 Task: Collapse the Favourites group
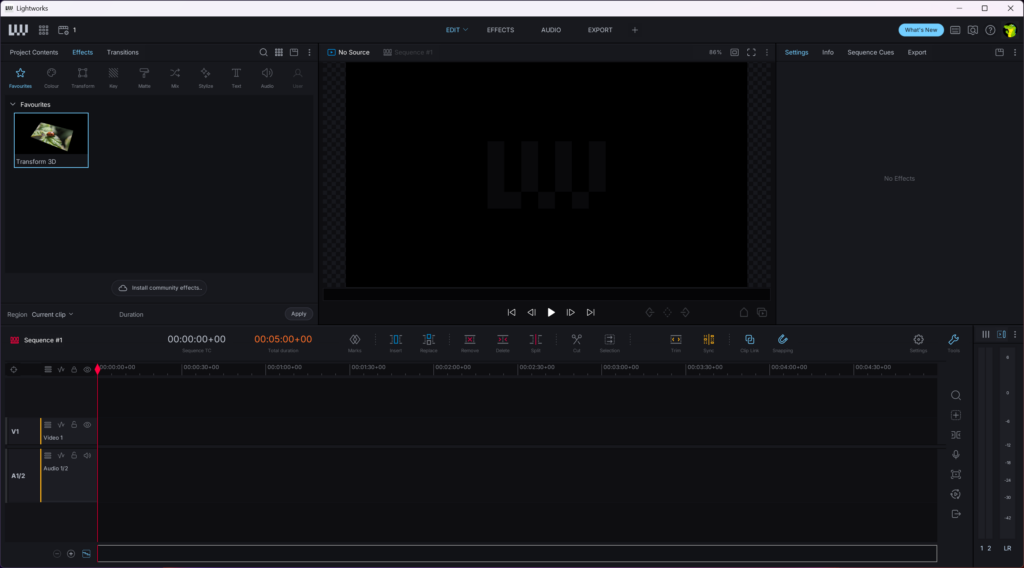[x=12, y=104]
